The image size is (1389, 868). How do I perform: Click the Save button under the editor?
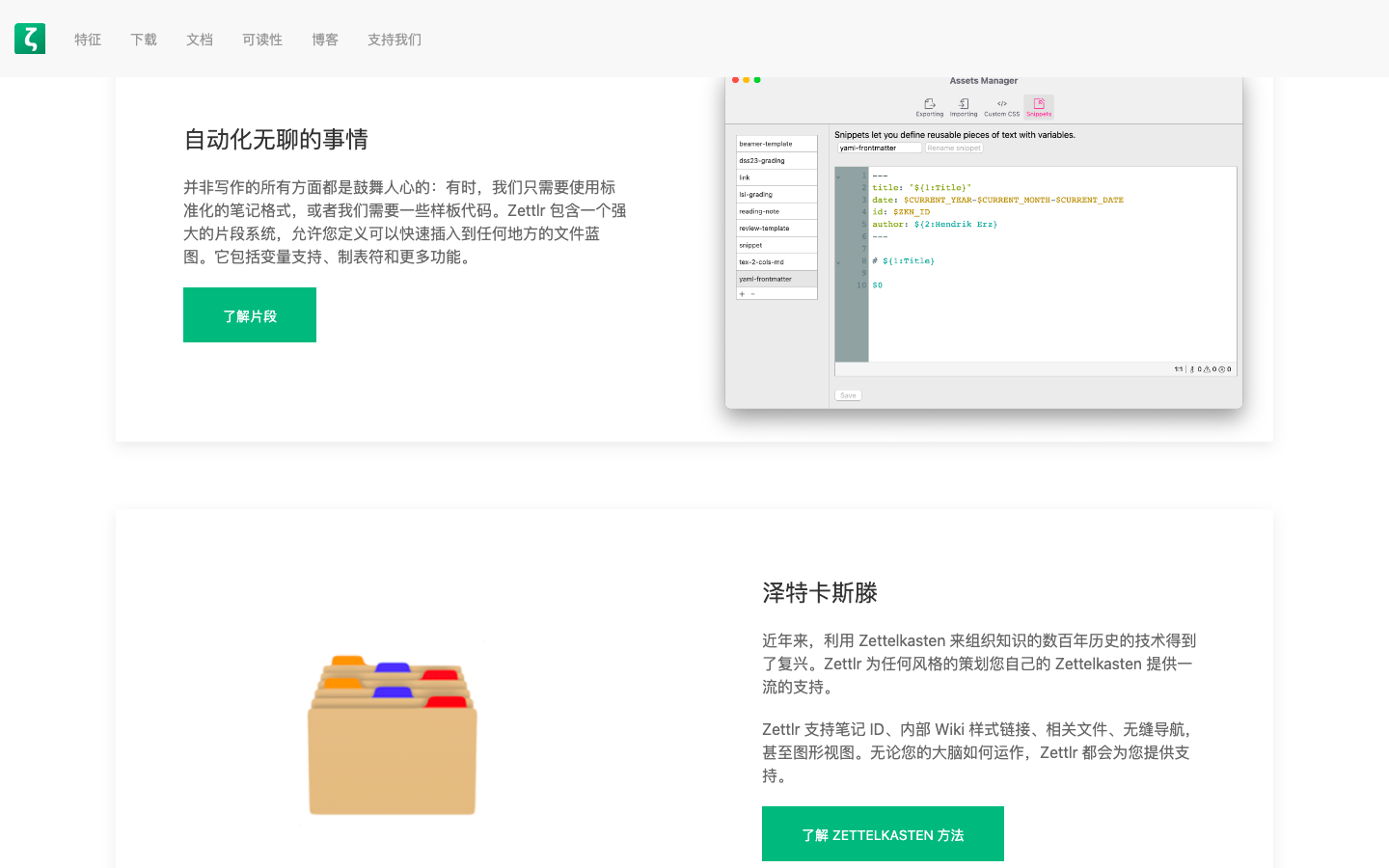848,395
